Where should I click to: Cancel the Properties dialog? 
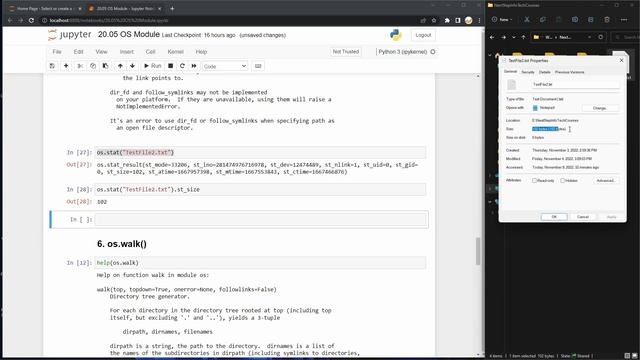(x=583, y=217)
